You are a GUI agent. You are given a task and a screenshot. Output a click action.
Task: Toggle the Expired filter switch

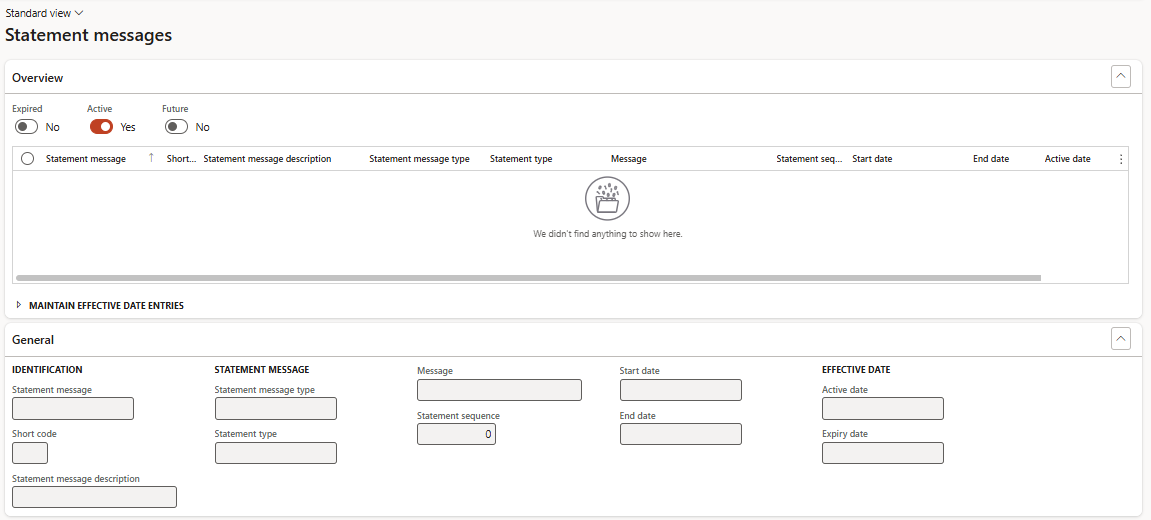point(26,127)
